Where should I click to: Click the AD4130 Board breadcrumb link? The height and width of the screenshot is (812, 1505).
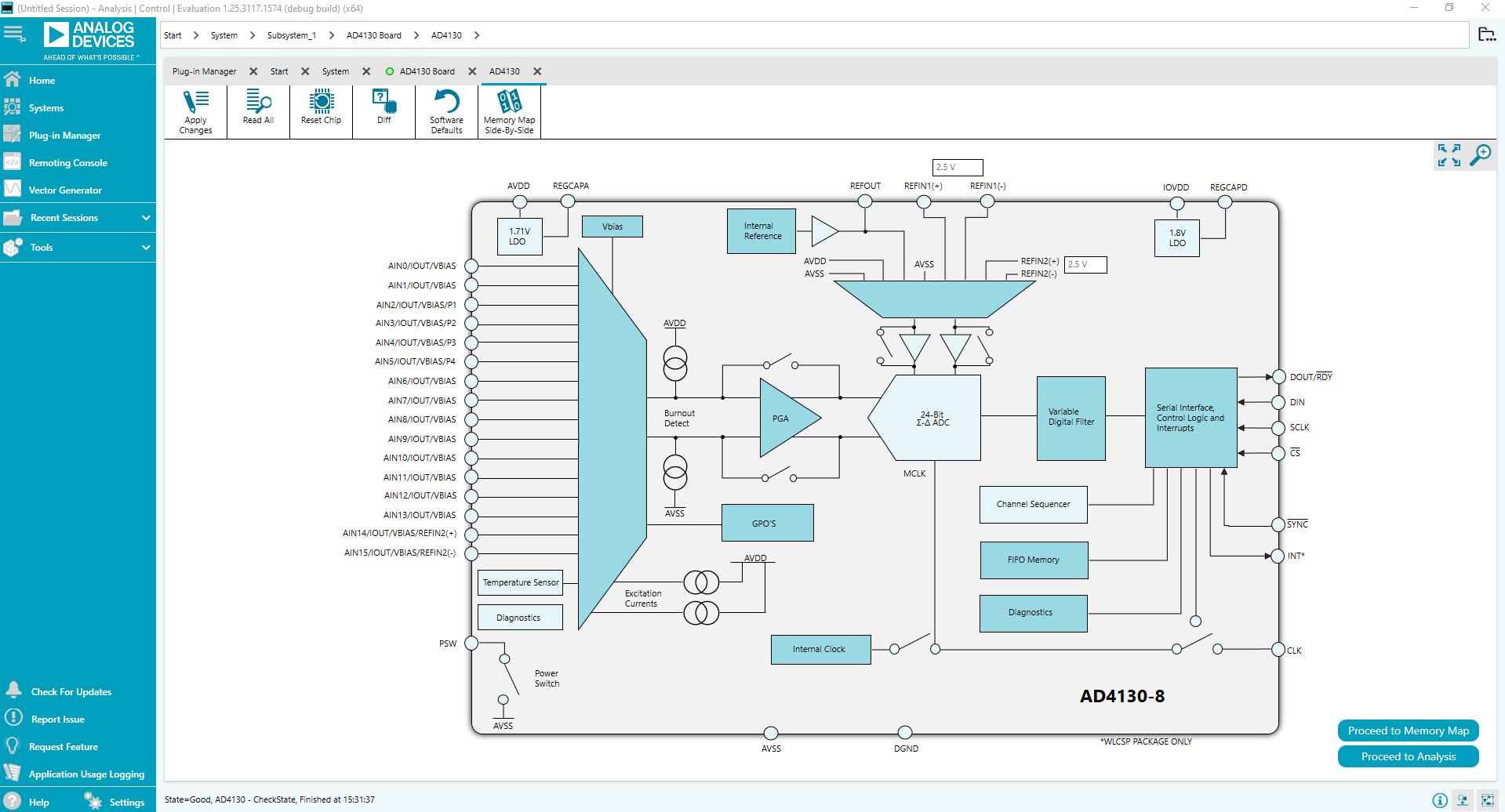click(x=374, y=35)
